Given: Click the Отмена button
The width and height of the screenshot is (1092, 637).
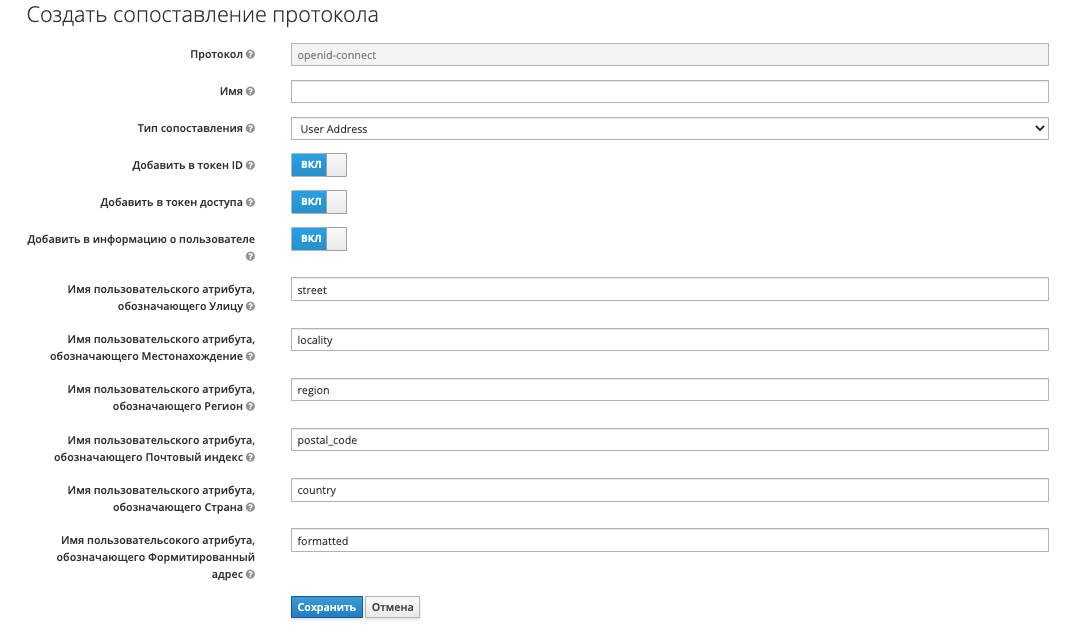Looking at the screenshot, I should tap(392, 607).
